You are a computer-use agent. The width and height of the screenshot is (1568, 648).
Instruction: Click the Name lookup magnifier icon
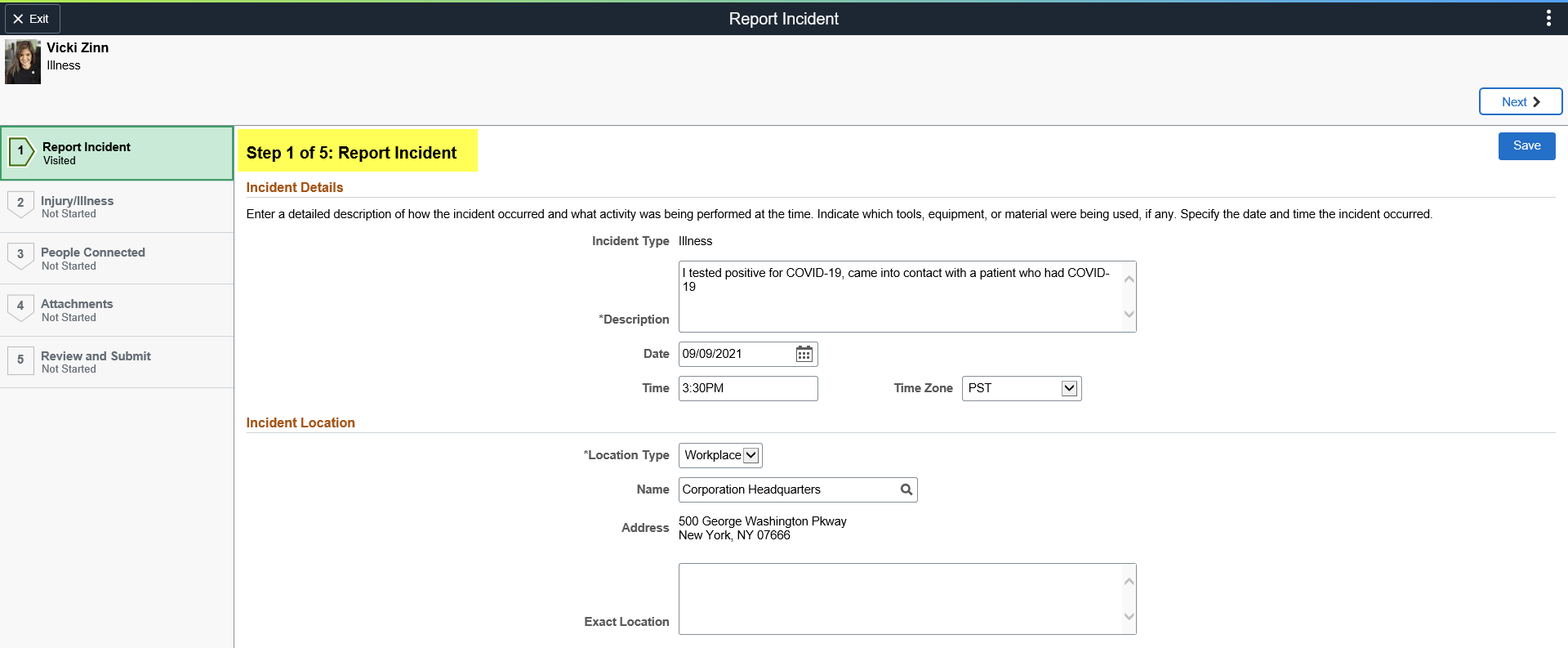(x=906, y=489)
